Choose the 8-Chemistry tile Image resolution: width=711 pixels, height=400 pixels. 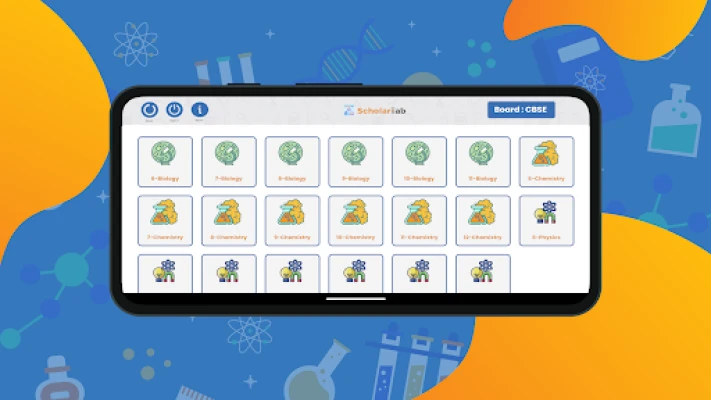(x=229, y=220)
